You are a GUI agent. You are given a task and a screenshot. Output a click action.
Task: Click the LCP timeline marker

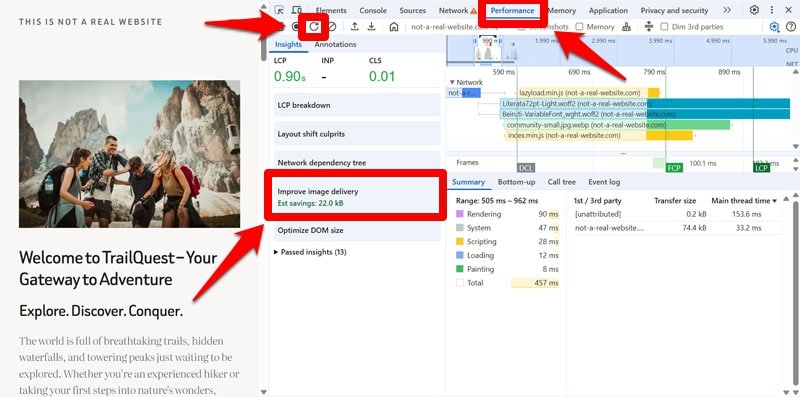pyautogui.click(x=761, y=168)
